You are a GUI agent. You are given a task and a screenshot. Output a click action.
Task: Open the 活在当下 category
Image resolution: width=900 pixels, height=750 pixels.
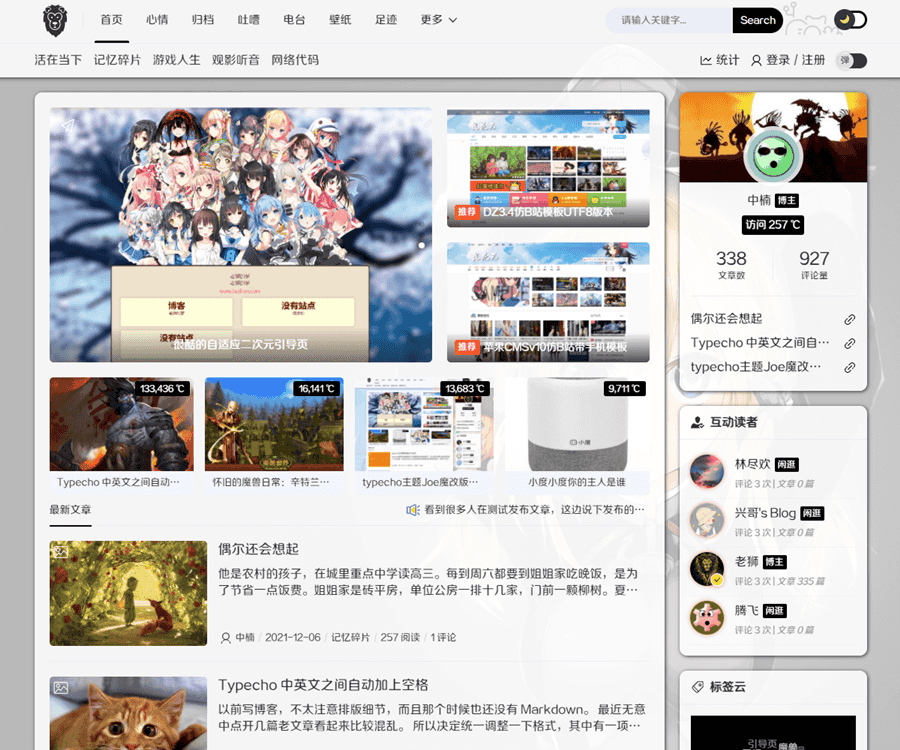coord(58,60)
